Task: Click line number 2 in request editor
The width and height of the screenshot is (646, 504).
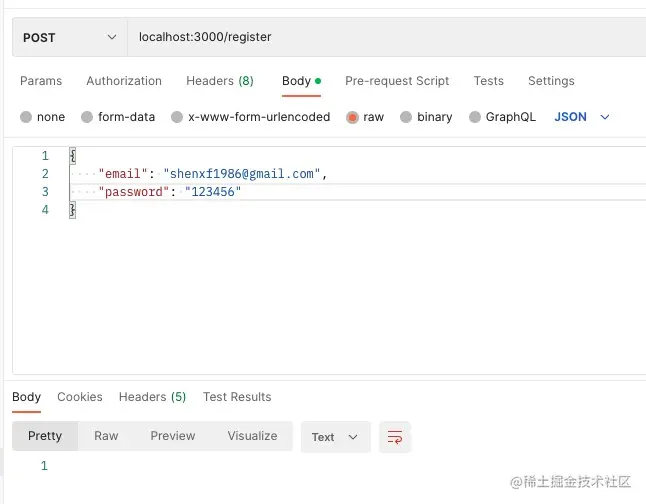Action: [45, 174]
